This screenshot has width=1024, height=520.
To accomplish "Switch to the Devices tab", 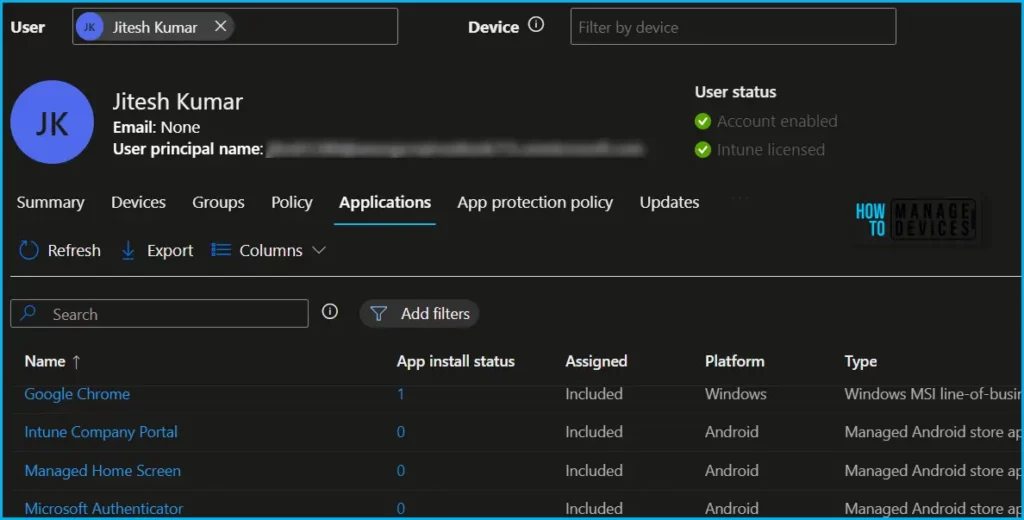I will point(138,203).
